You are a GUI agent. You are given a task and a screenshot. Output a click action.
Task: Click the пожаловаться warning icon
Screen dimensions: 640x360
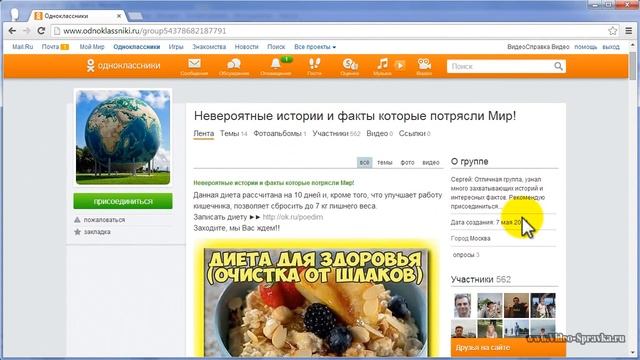(78, 220)
